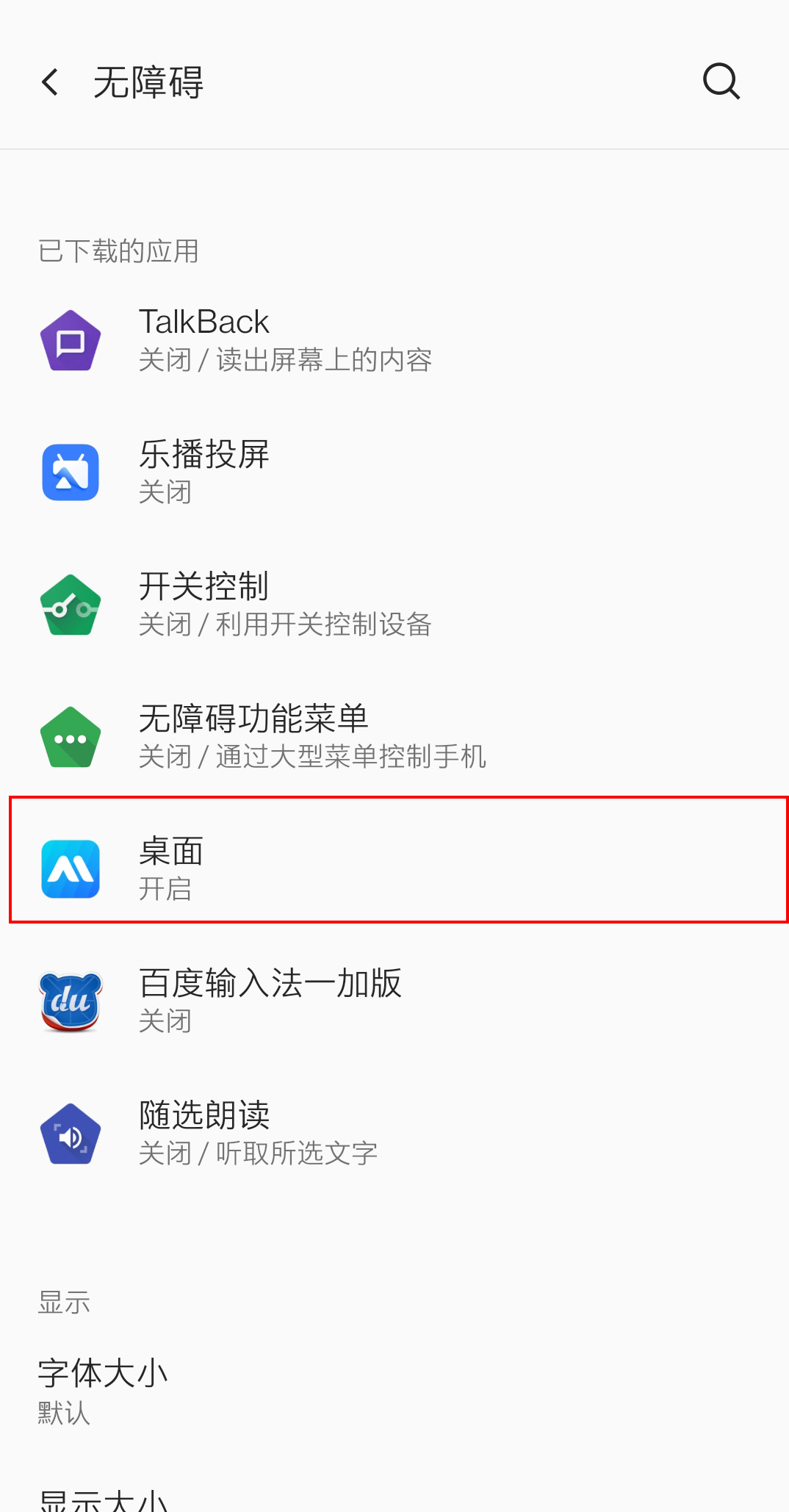Viewport: 789px width, 1512px height.
Task: Open TalkBack settings entry
Action: [394, 340]
